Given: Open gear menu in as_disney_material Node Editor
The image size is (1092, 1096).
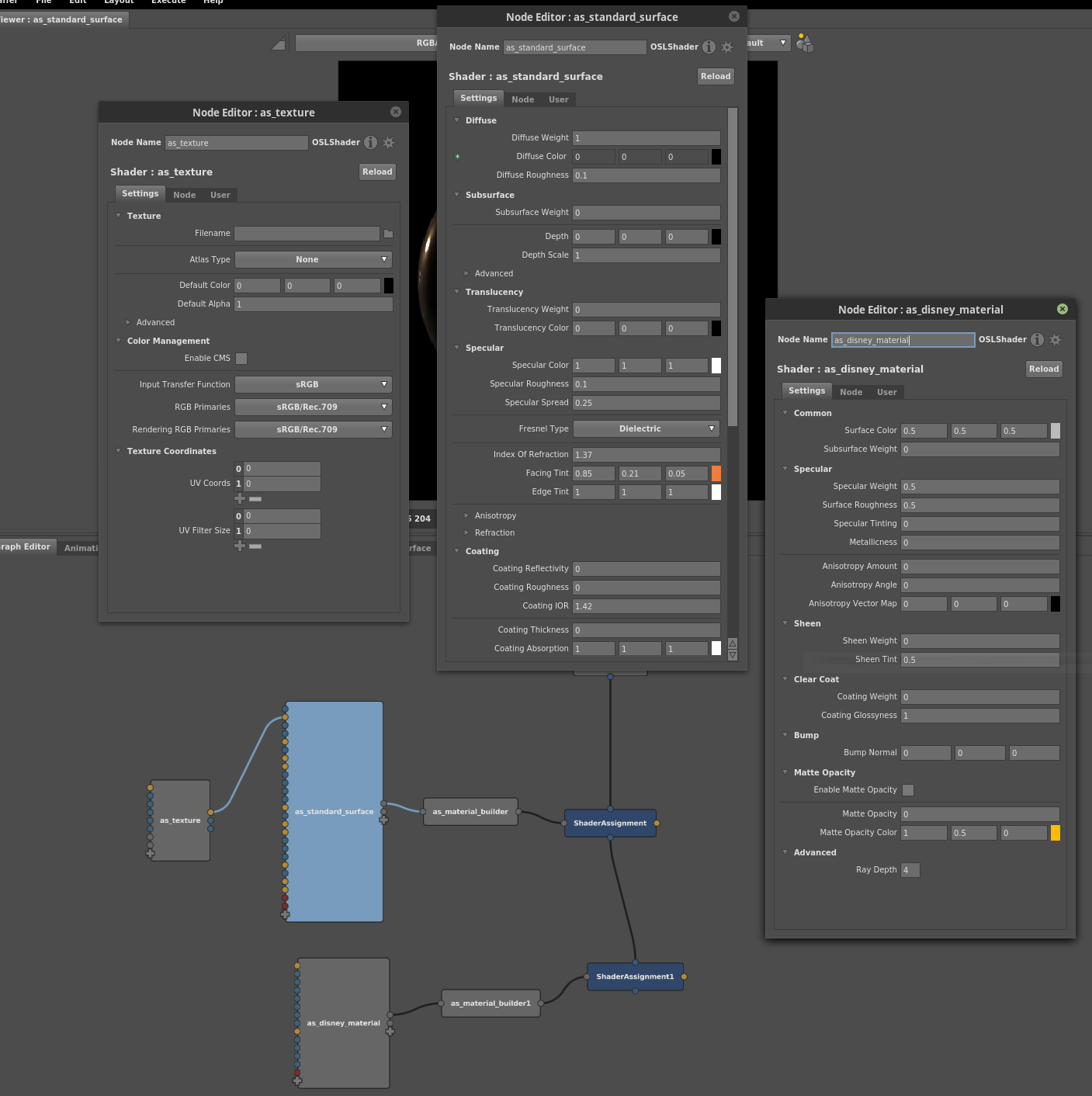Looking at the screenshot, I should (1056, 339).
